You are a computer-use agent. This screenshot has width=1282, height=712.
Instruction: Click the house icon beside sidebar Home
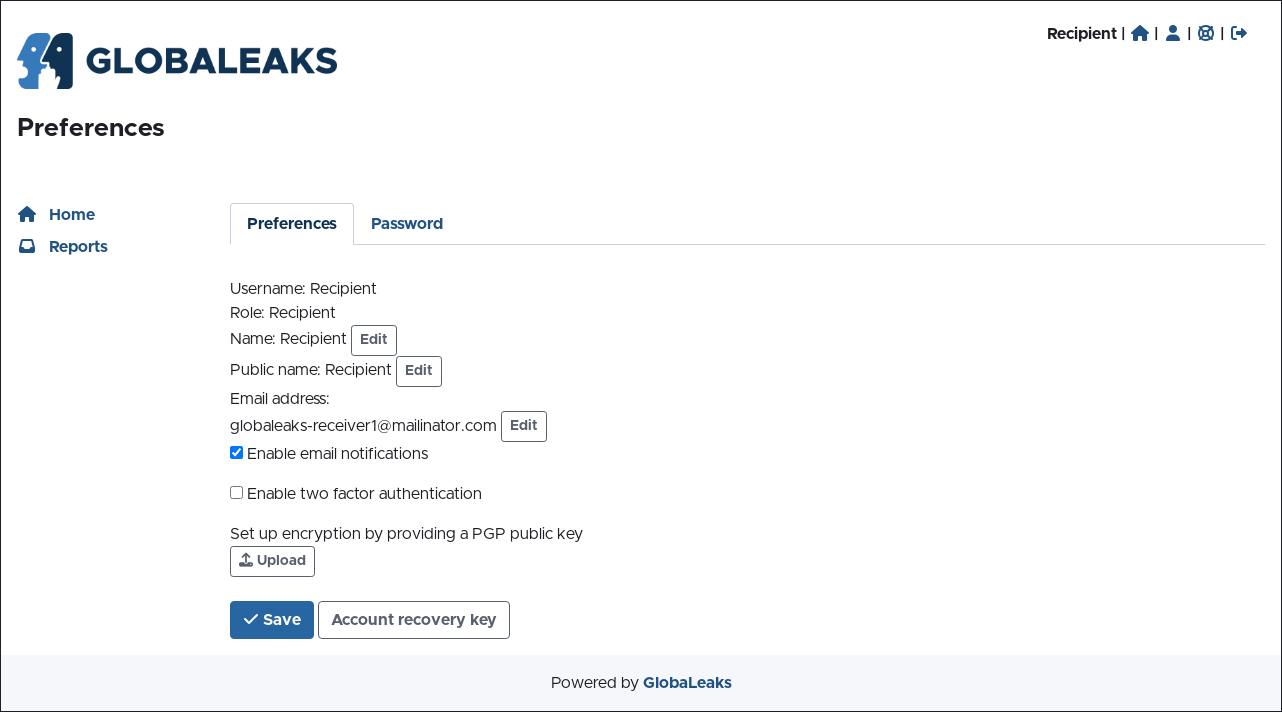[x=27, y=215]
